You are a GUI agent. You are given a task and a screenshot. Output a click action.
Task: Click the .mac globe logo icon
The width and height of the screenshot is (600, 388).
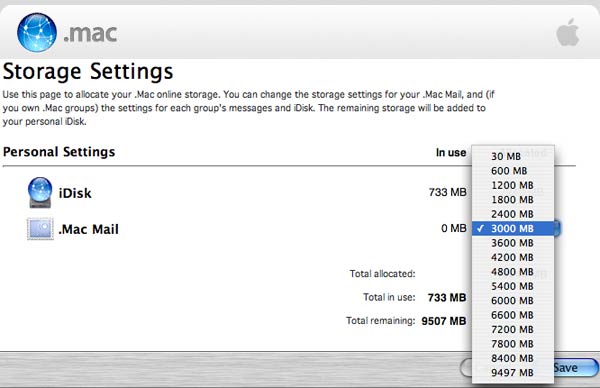coord(37,33)
